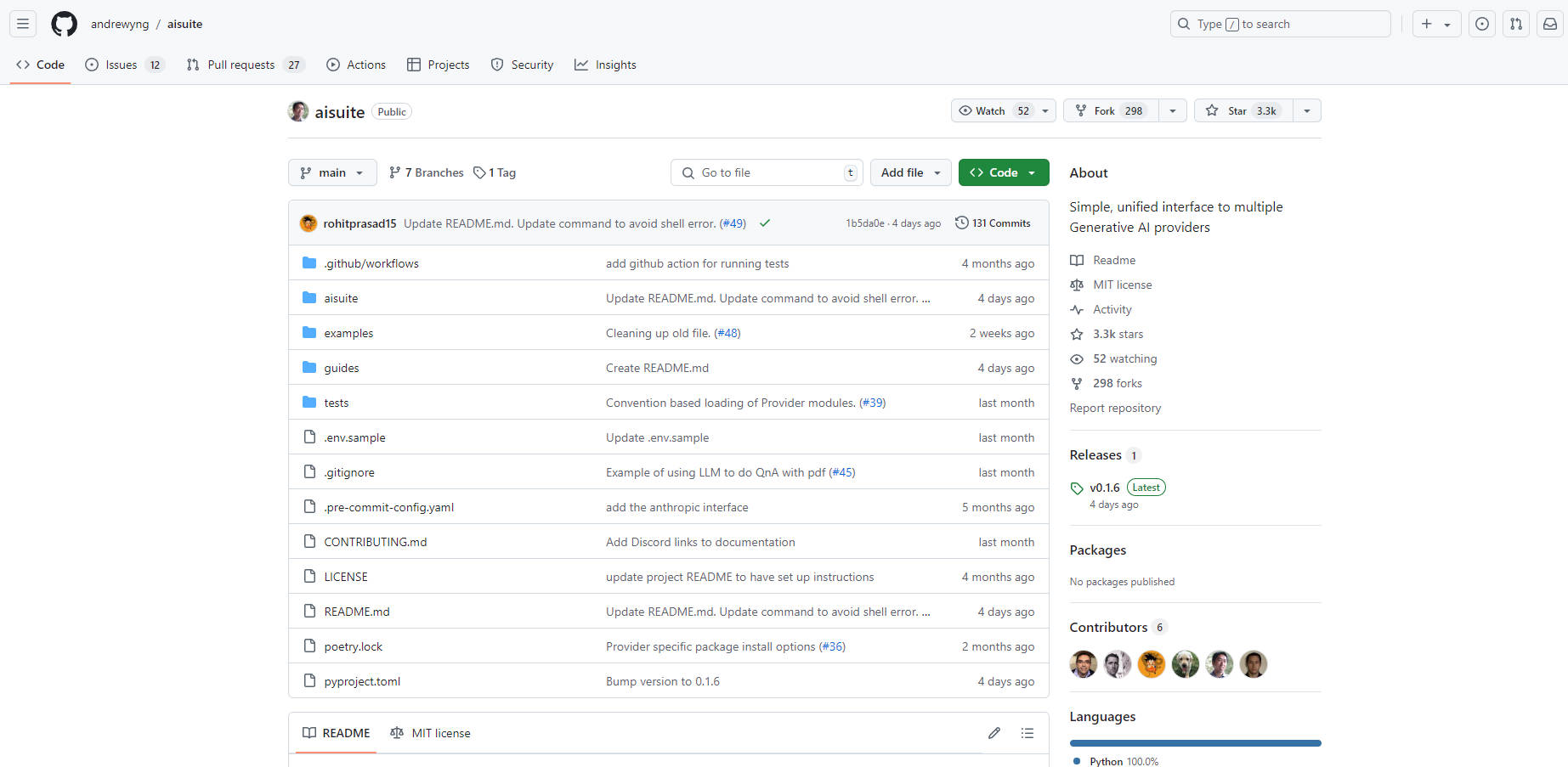Viewport: 1568px width, 767px height.
Task: Open the star lists dropdown arrow
Action: point(1306,110)
